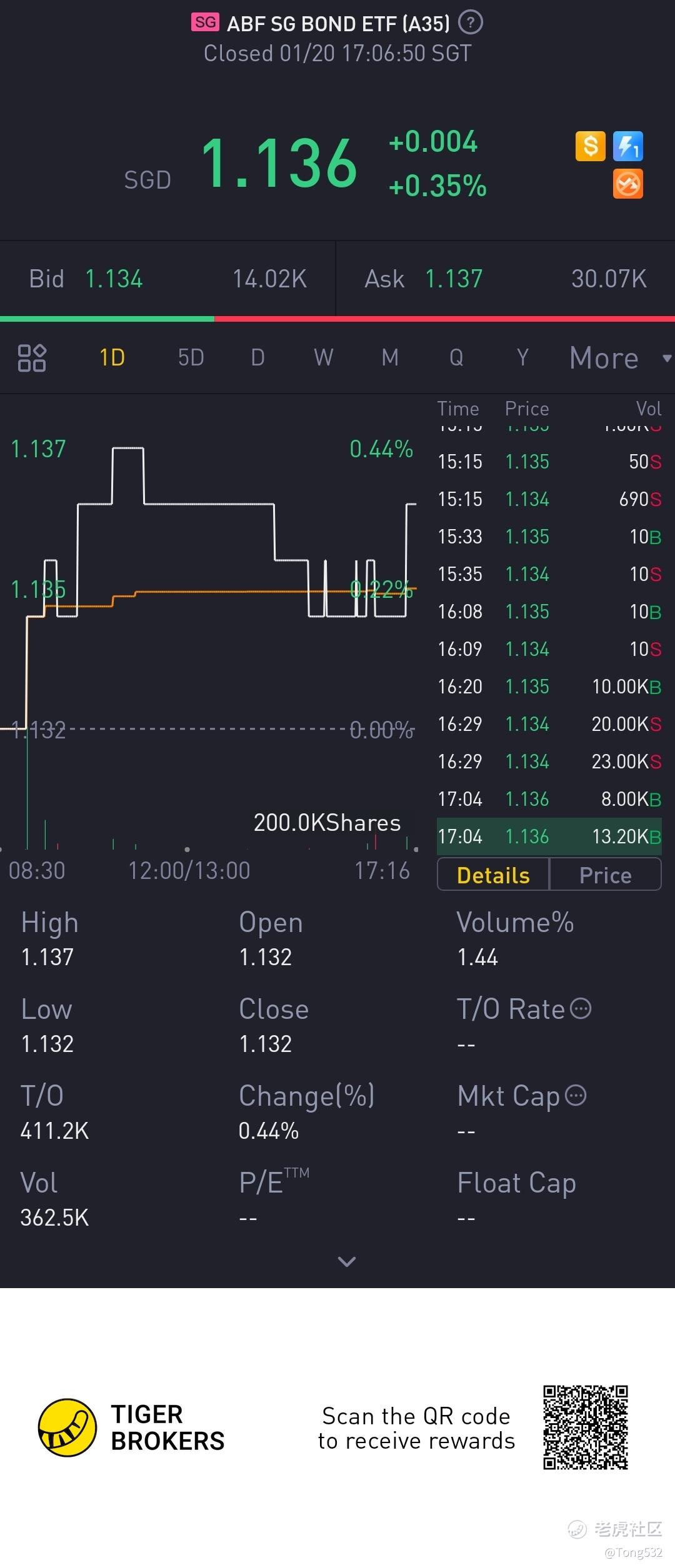Tap the ABF SG BOND ETF title
Screen dimensions: 675x1568
point(338,24)
